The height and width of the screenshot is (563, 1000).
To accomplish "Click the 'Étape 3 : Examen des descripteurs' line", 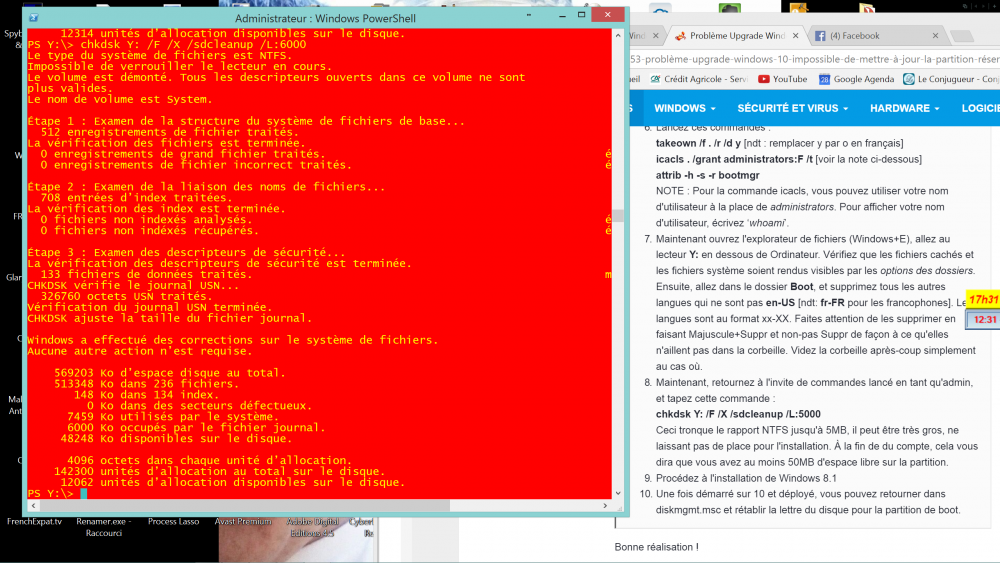I will click(186, 252).
